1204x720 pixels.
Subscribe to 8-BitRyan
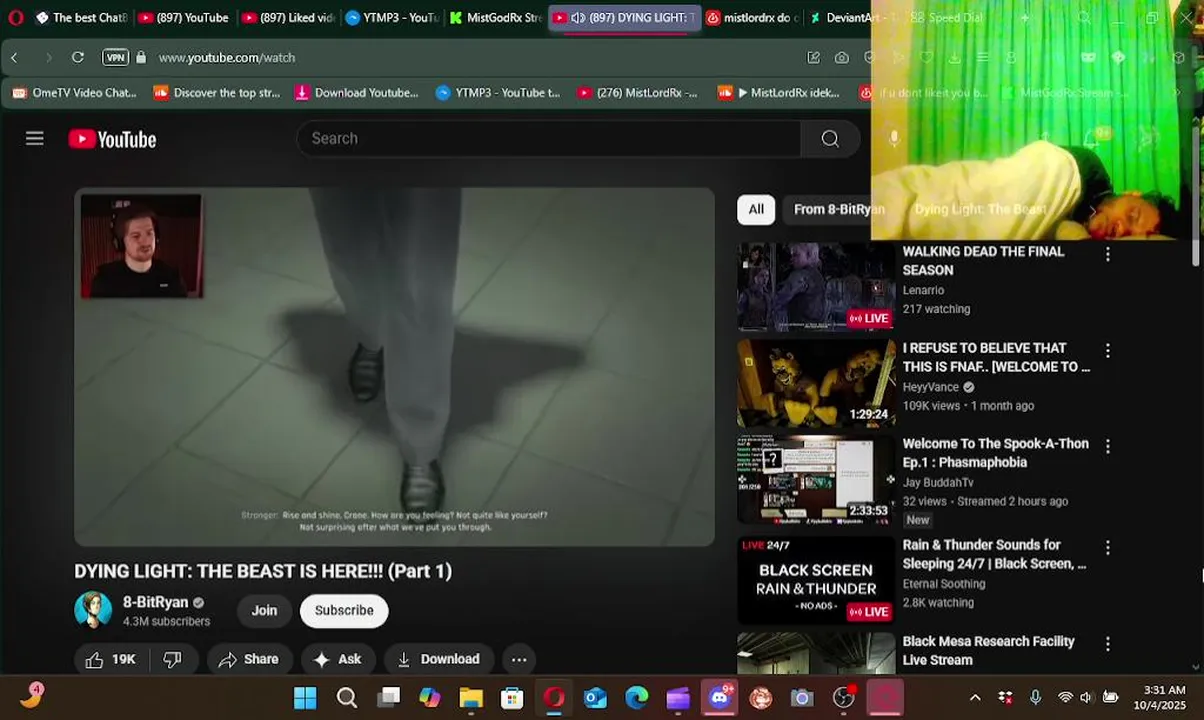pos(344,610)
